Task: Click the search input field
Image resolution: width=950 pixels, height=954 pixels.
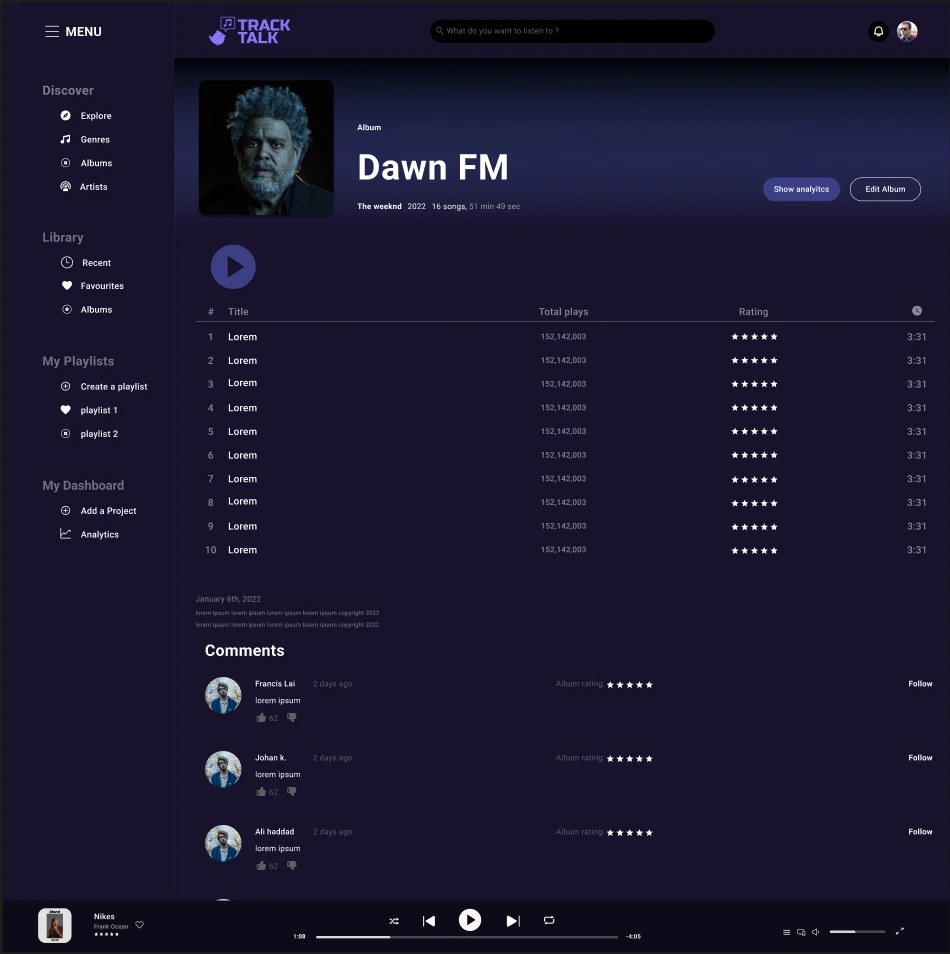Action: click(572, 31)
